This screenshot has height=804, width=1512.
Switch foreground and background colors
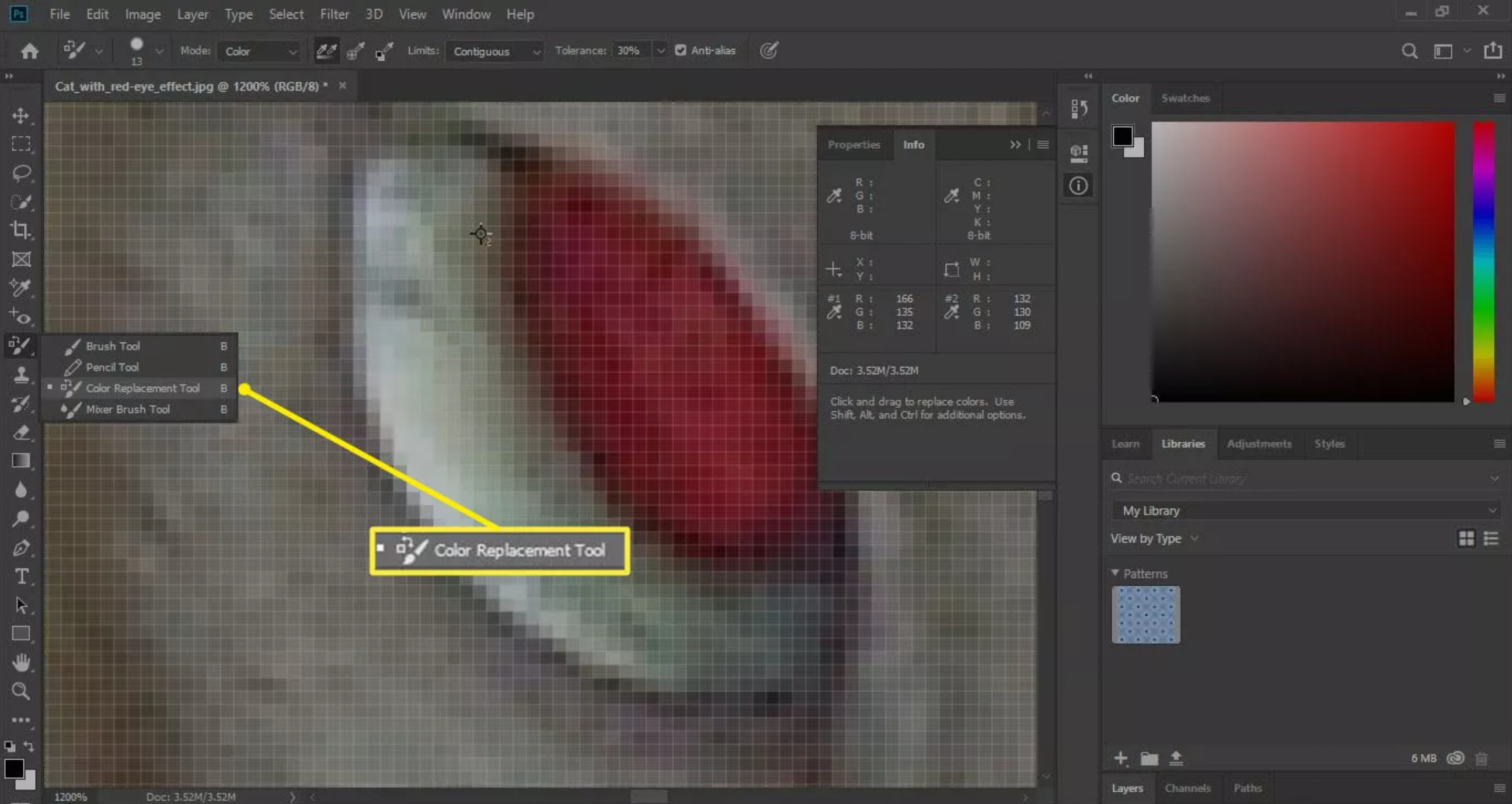(27, 746)
